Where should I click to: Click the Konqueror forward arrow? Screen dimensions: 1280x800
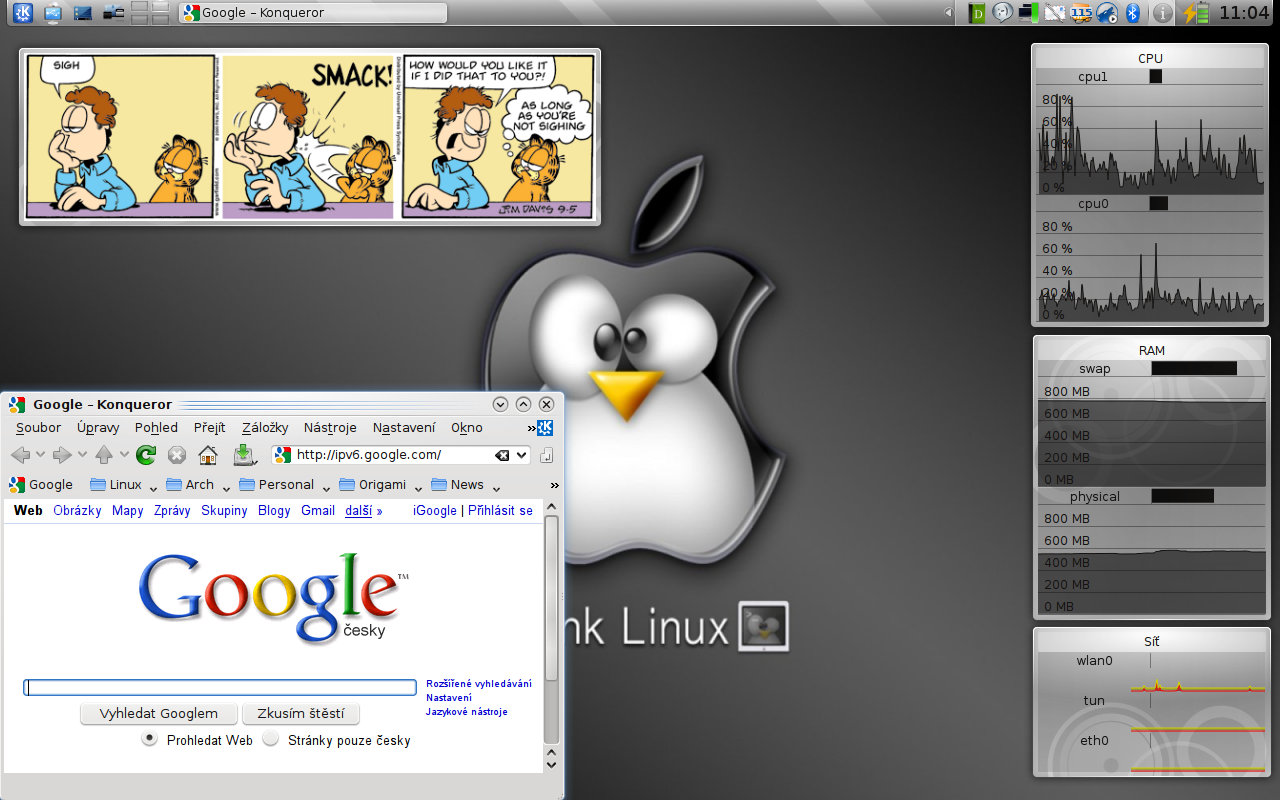click(62, 455)
